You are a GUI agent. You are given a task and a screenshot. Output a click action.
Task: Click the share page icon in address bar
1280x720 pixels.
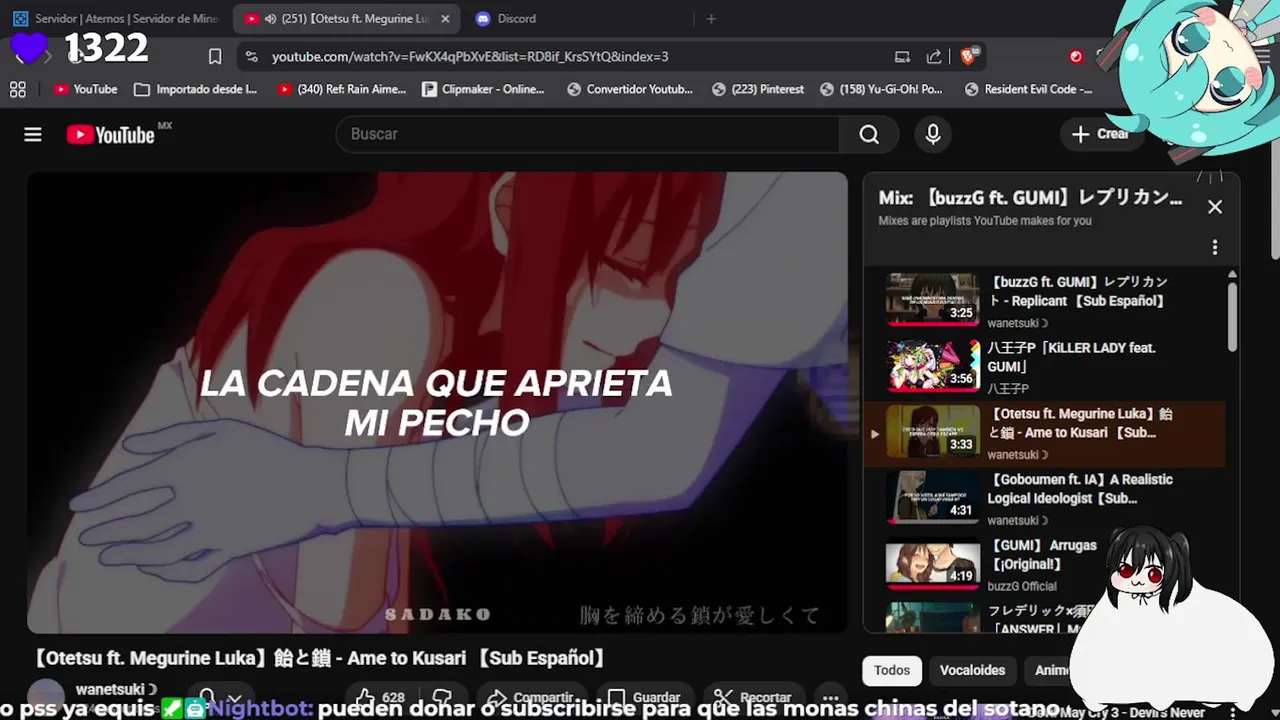(x=934, y=57)
